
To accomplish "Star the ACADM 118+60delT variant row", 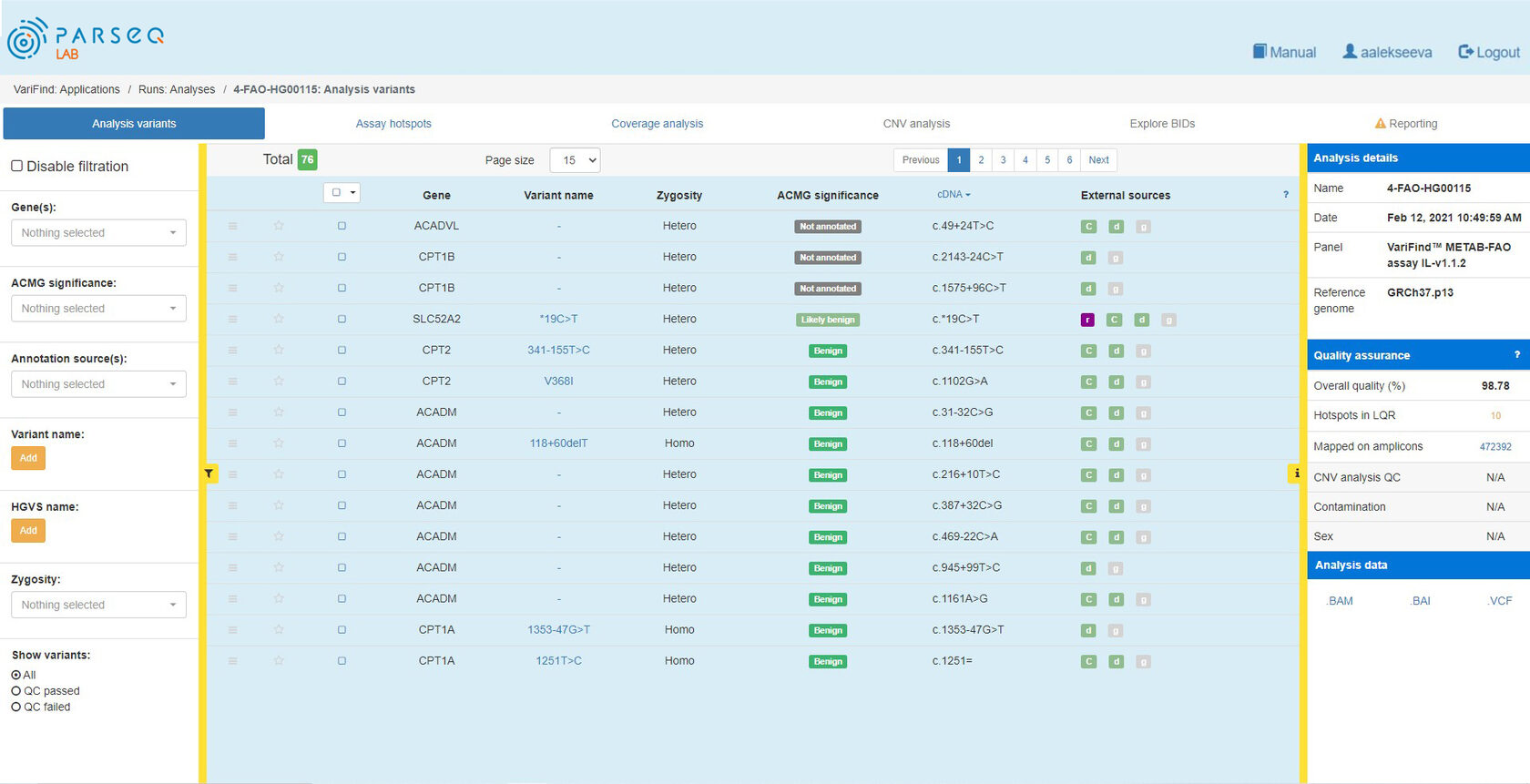I will tap(279, 443).
